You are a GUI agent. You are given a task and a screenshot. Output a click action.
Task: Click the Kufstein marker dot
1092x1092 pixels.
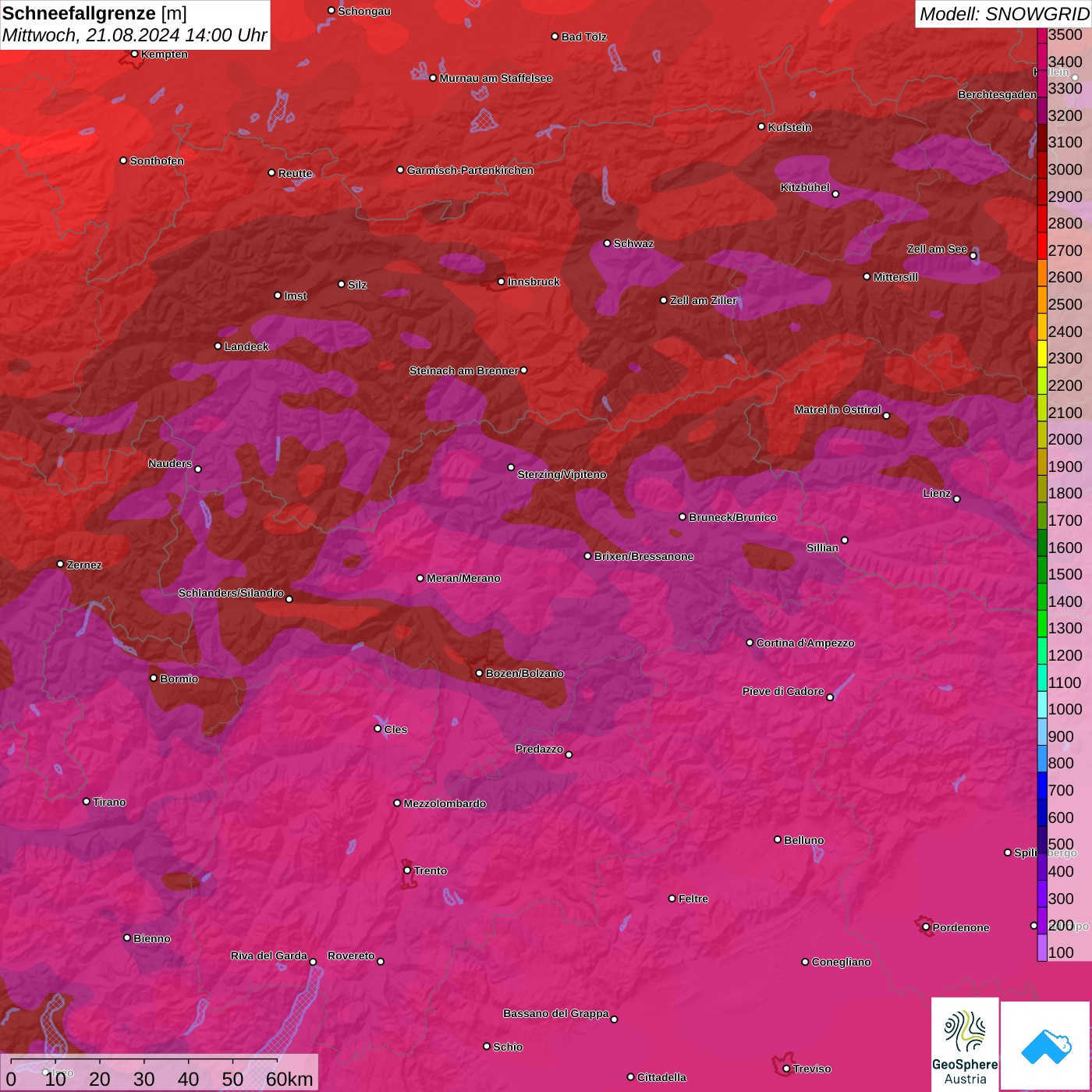coord(762,126)
